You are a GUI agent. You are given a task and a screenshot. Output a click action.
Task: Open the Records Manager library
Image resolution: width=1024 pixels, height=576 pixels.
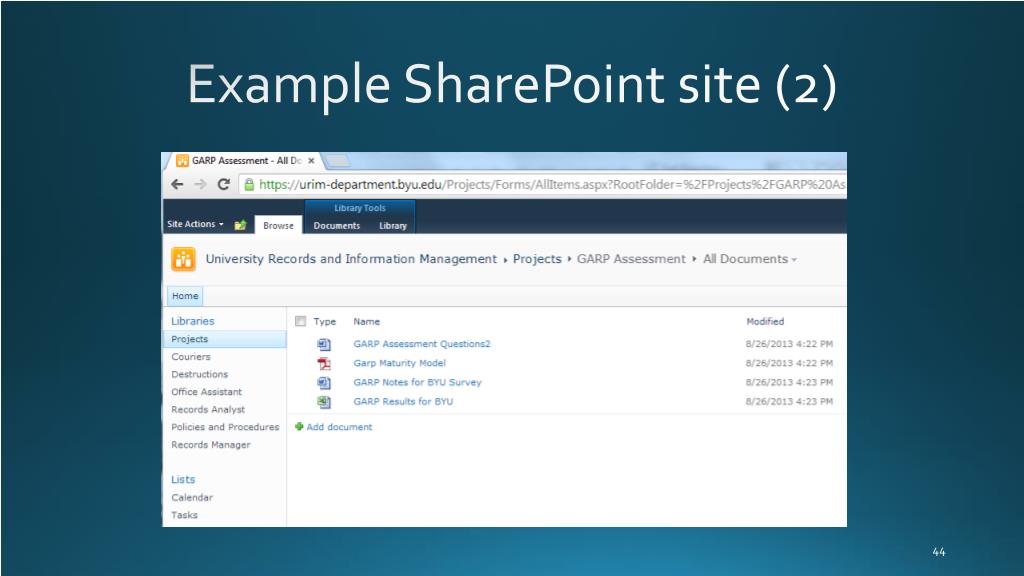pyautogui.click(x=211, y=445)
